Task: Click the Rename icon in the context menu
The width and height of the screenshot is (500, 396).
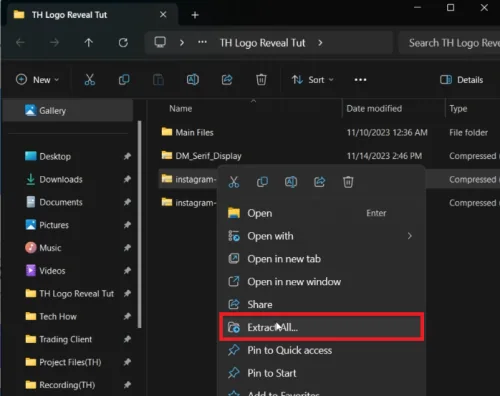Action: coord(291,182)
